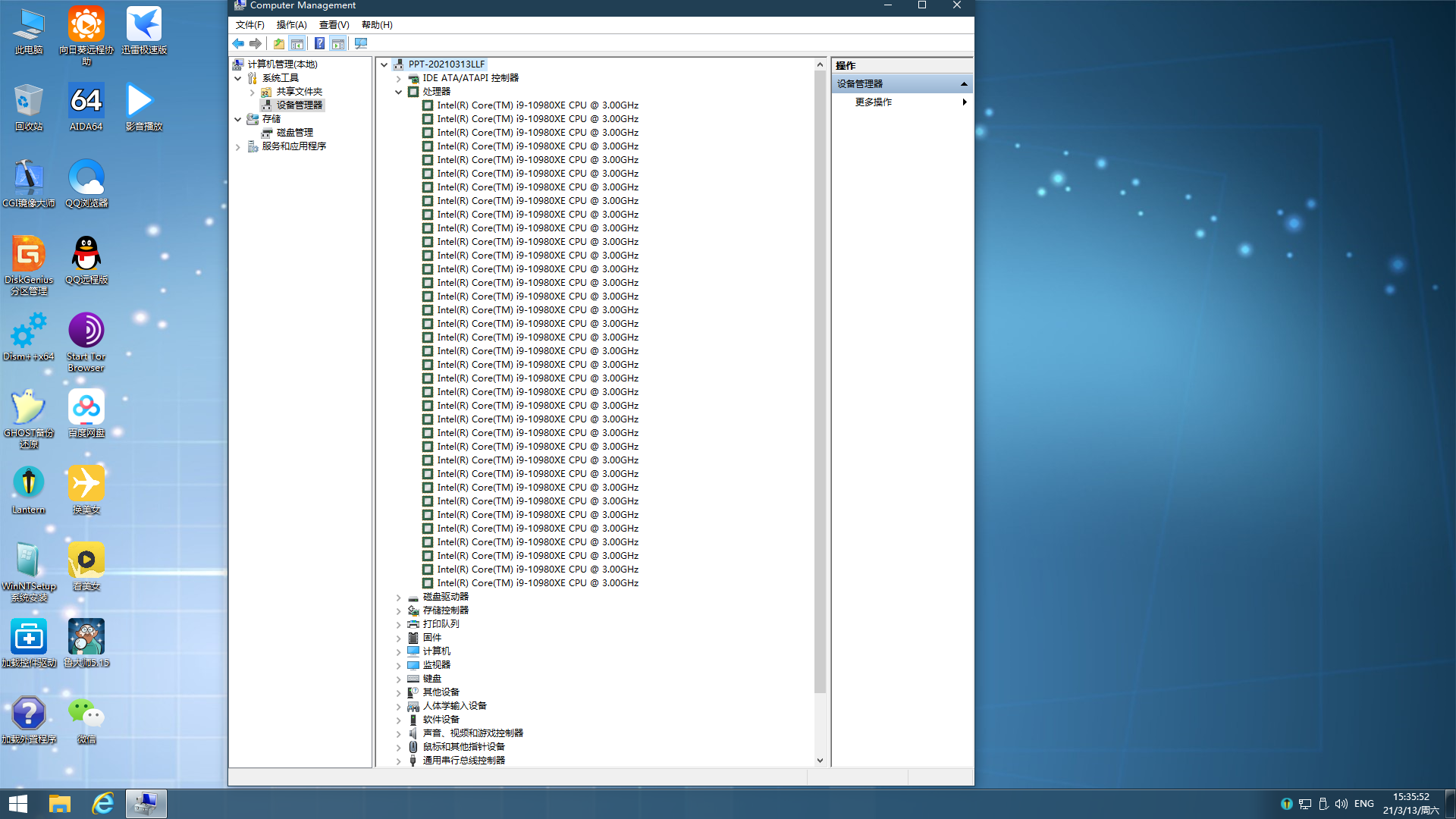Viewport: 1456px width, 819px height.
Task: Select the first i9-10980XE CPU entry
Action: point(537,105)
